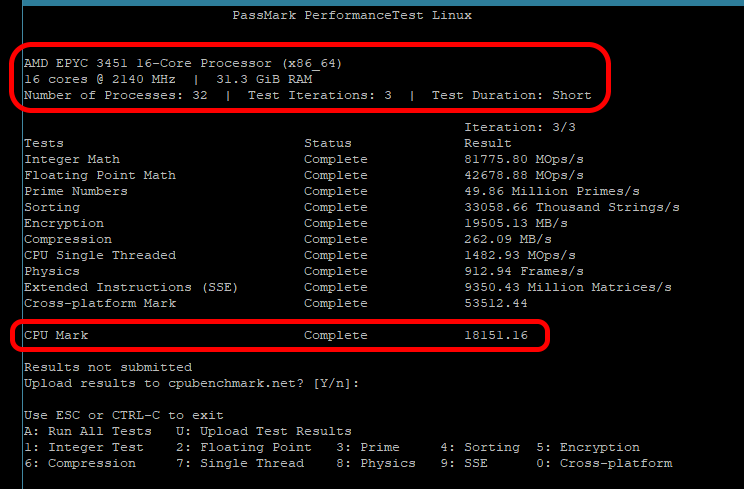Select the CPU Mark label
The image size is (744, 489).
click(x=56, y=335)
